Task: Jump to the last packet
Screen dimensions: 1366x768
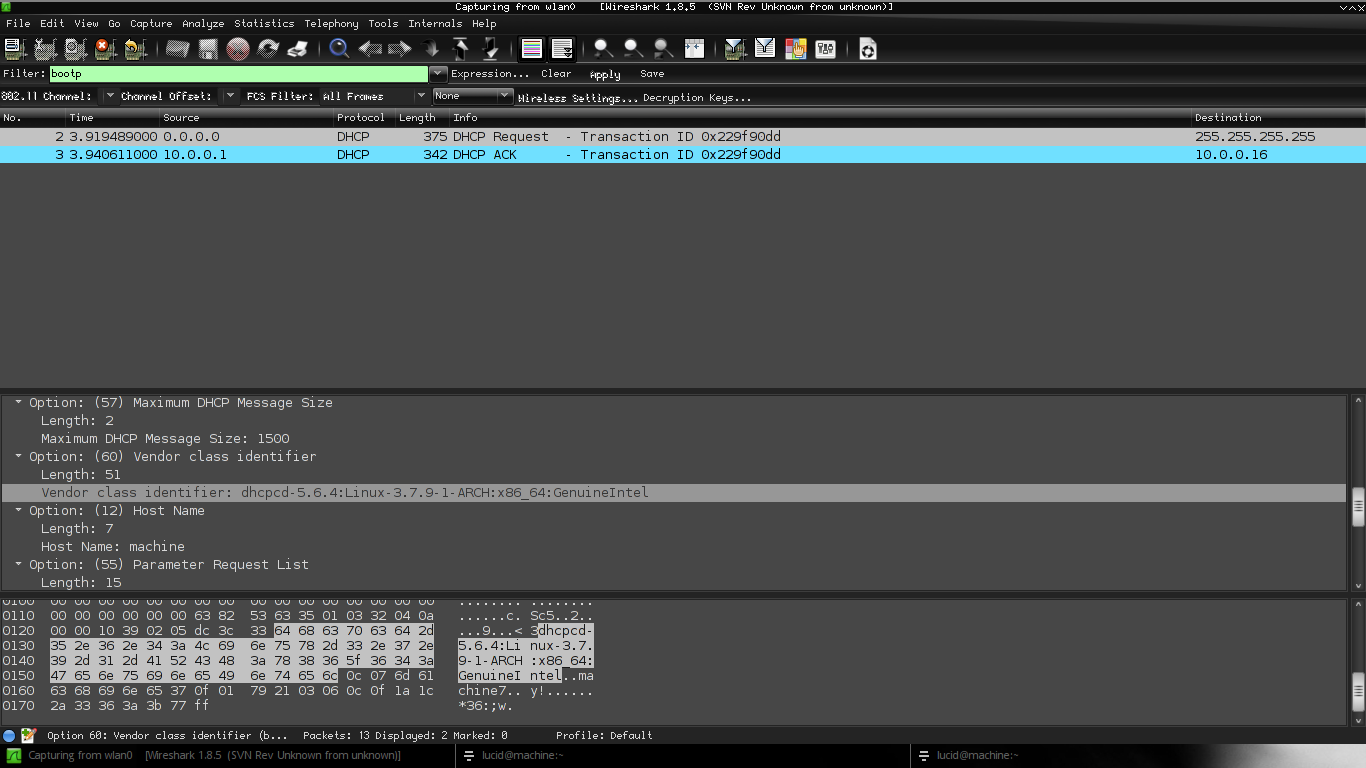Action: click(490, 48)
